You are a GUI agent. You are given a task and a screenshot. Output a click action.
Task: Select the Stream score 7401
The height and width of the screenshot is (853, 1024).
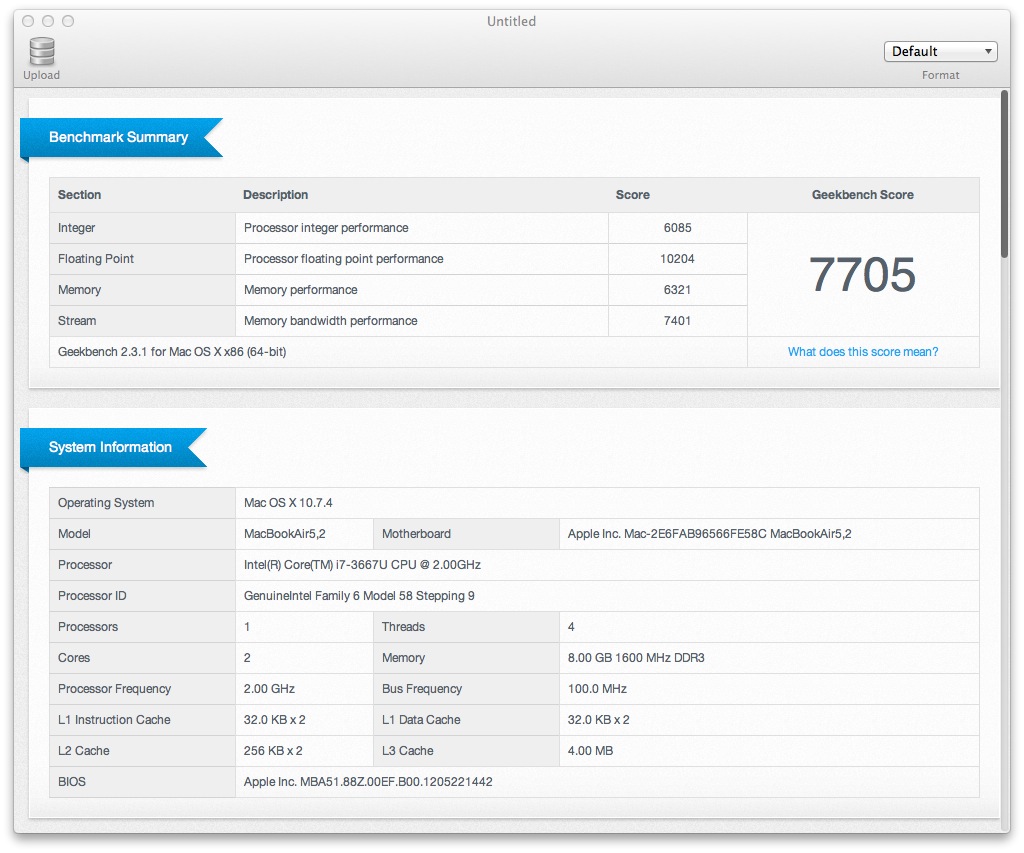(677, 321)
